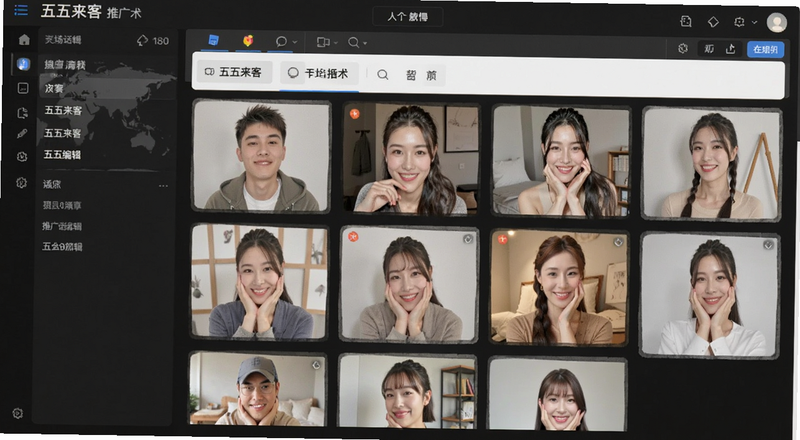Select the blue shield sidebar icon
The width and height of the screenshot is (800, 440).
pos(23,64)
